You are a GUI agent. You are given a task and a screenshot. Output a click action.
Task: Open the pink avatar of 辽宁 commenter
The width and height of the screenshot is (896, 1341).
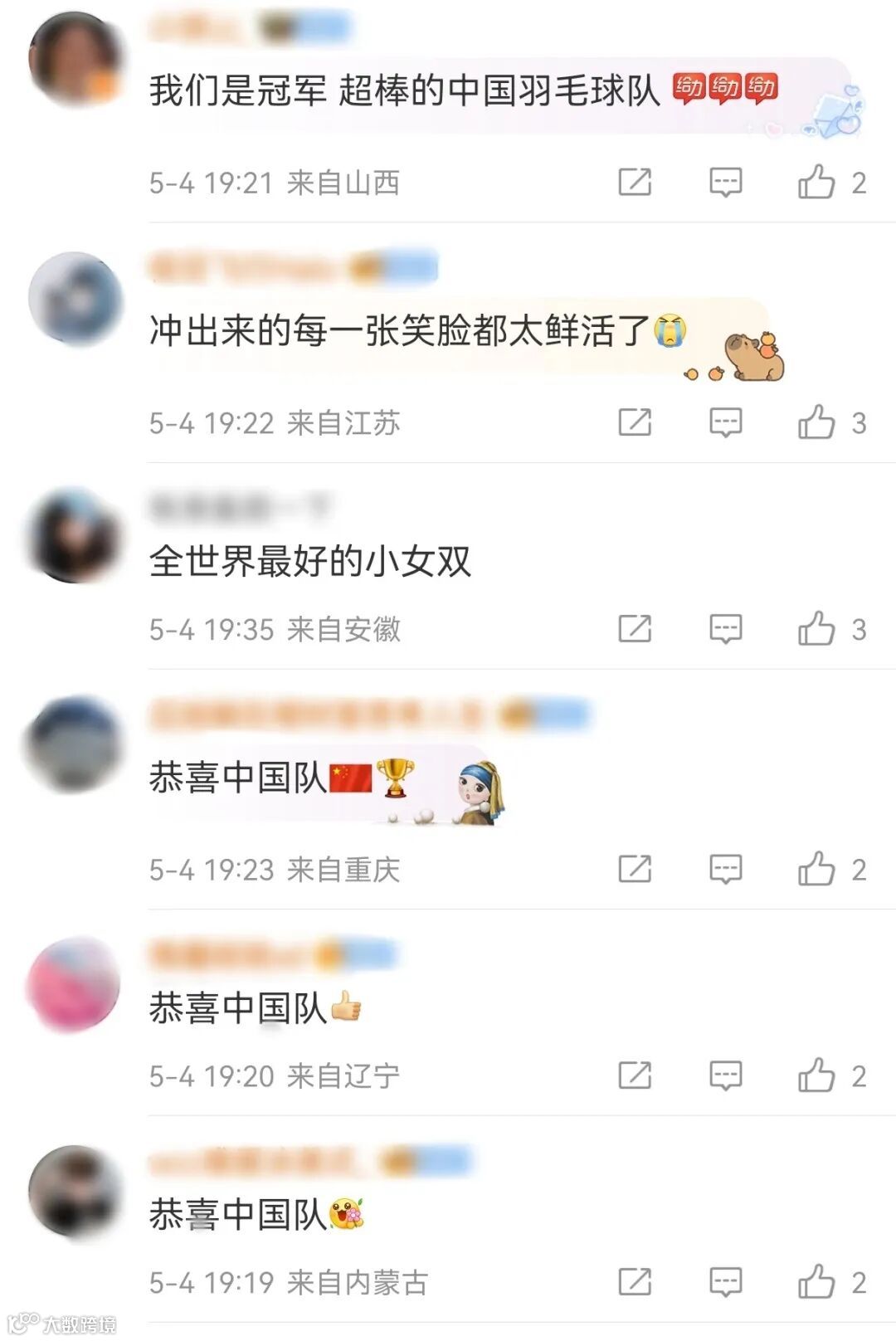(75, 985)
